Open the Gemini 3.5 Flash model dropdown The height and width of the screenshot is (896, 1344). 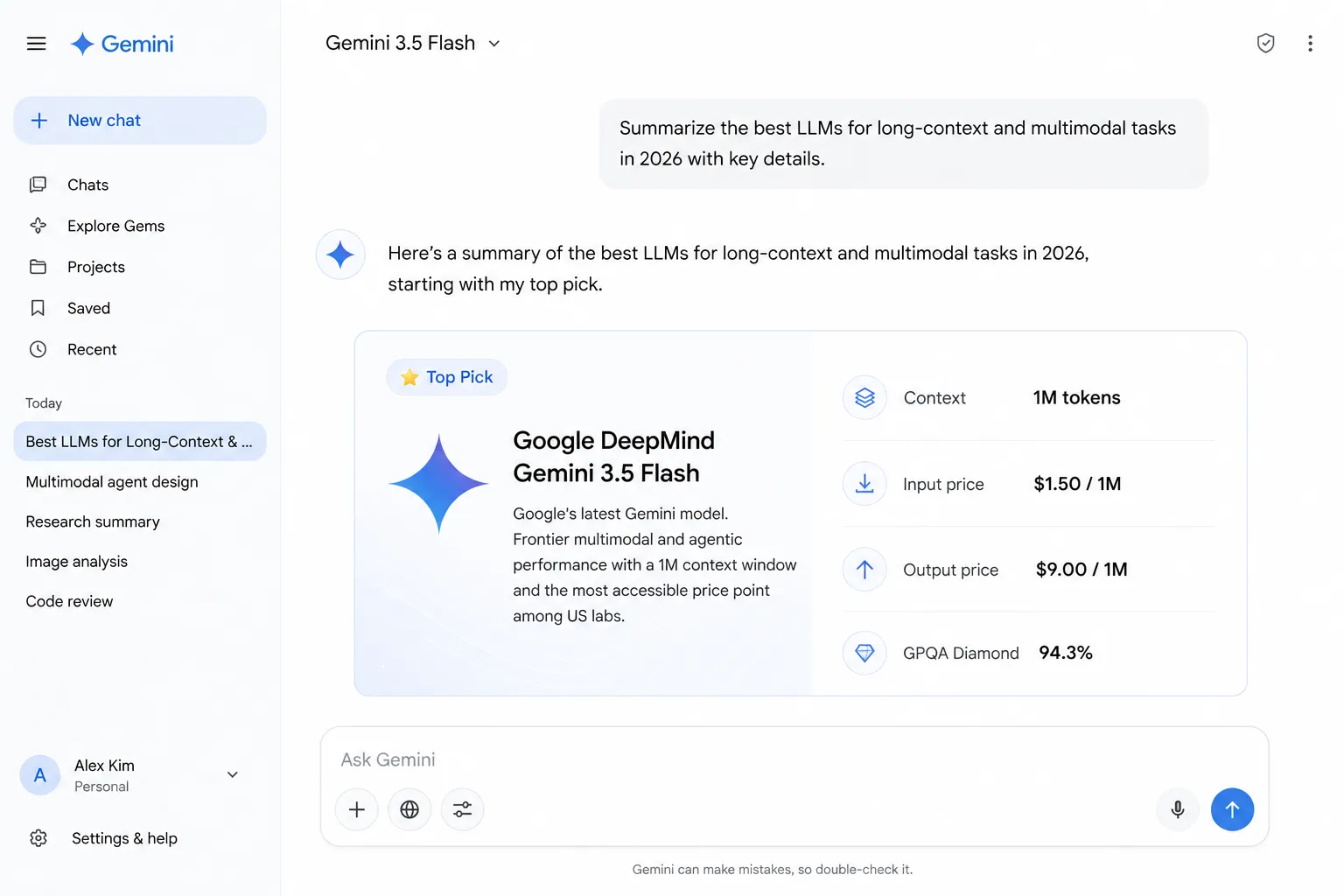point(413,43)
